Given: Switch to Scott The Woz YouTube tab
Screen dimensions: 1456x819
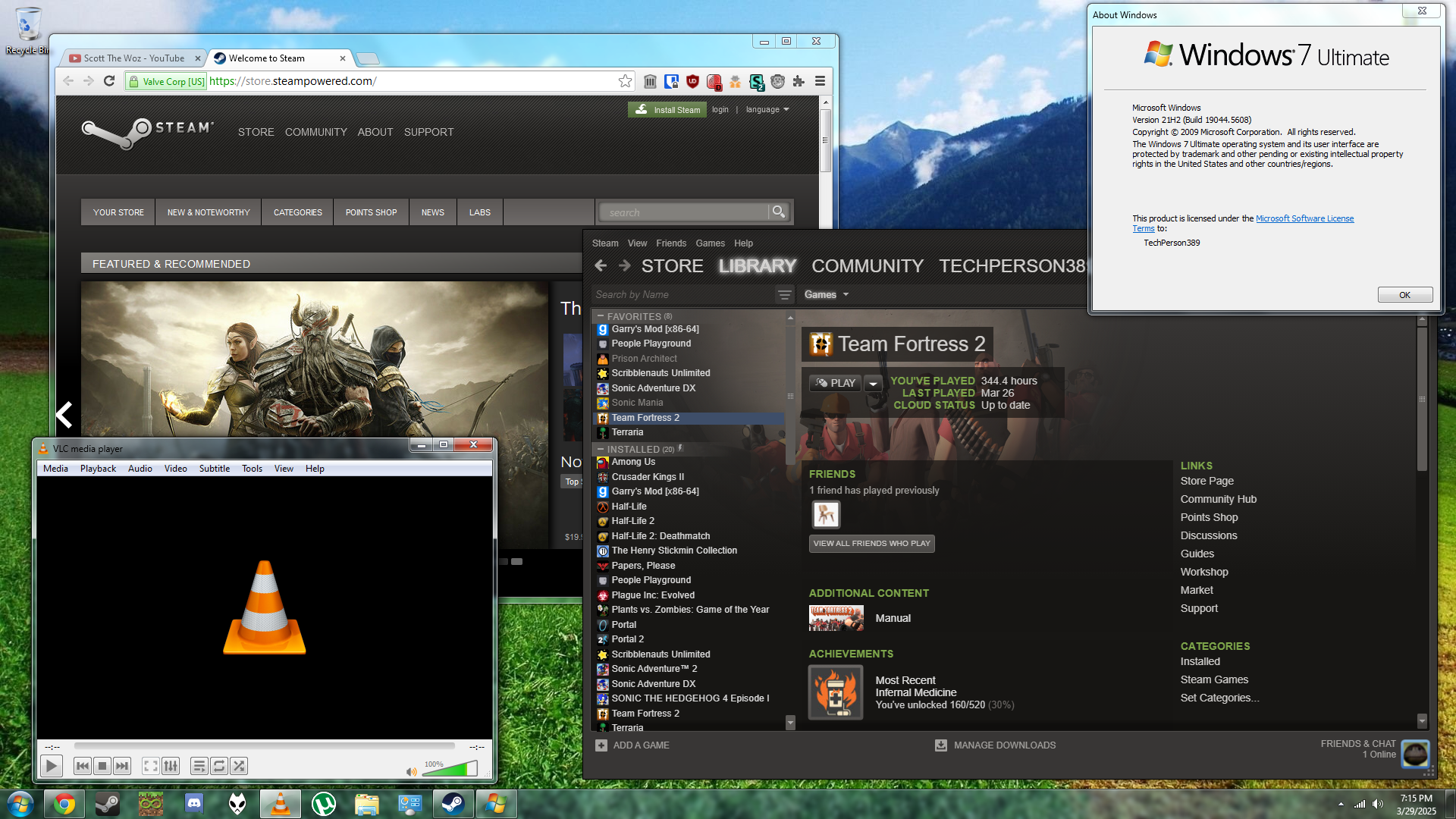Looking at the screenshot, I should (134, 58).
